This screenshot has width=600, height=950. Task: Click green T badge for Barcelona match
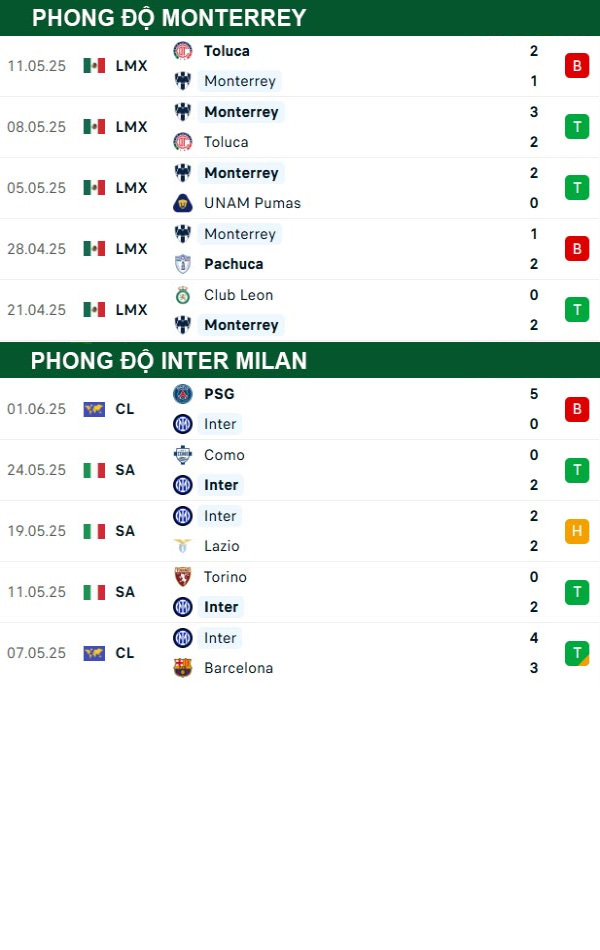pos(576,653)
